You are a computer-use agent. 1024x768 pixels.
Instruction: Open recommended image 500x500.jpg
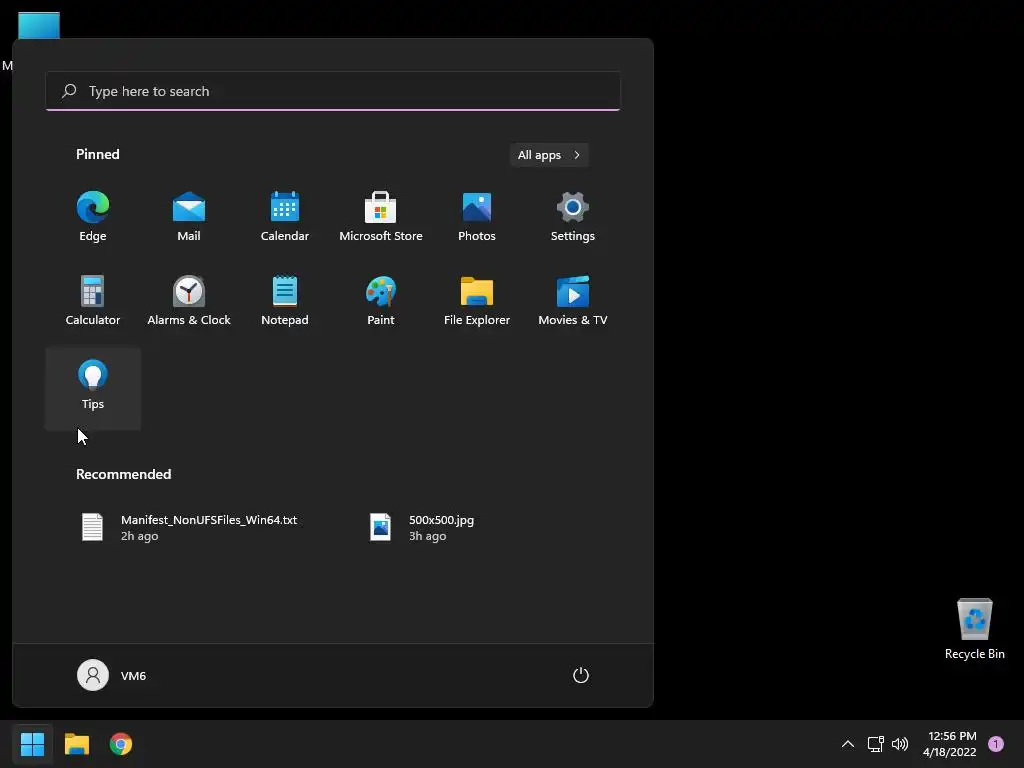point(424,527)
